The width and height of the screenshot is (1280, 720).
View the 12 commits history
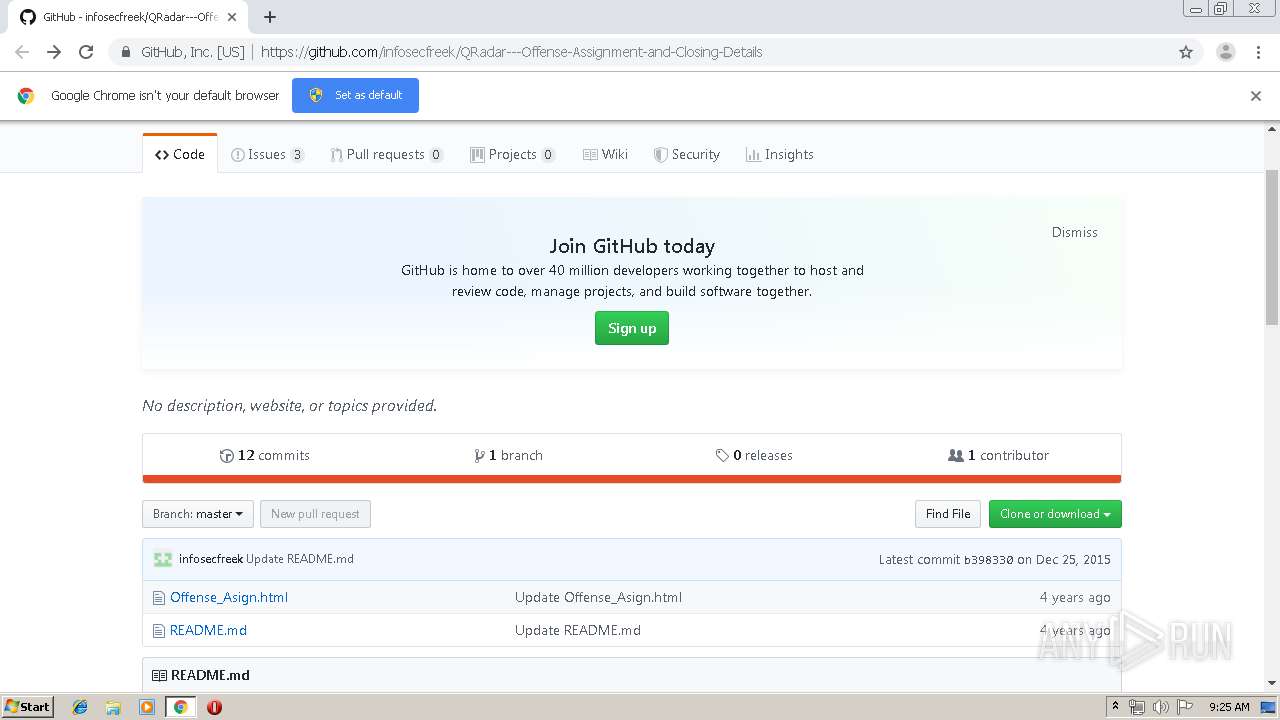pyautogui.click(x=265, y=455)
